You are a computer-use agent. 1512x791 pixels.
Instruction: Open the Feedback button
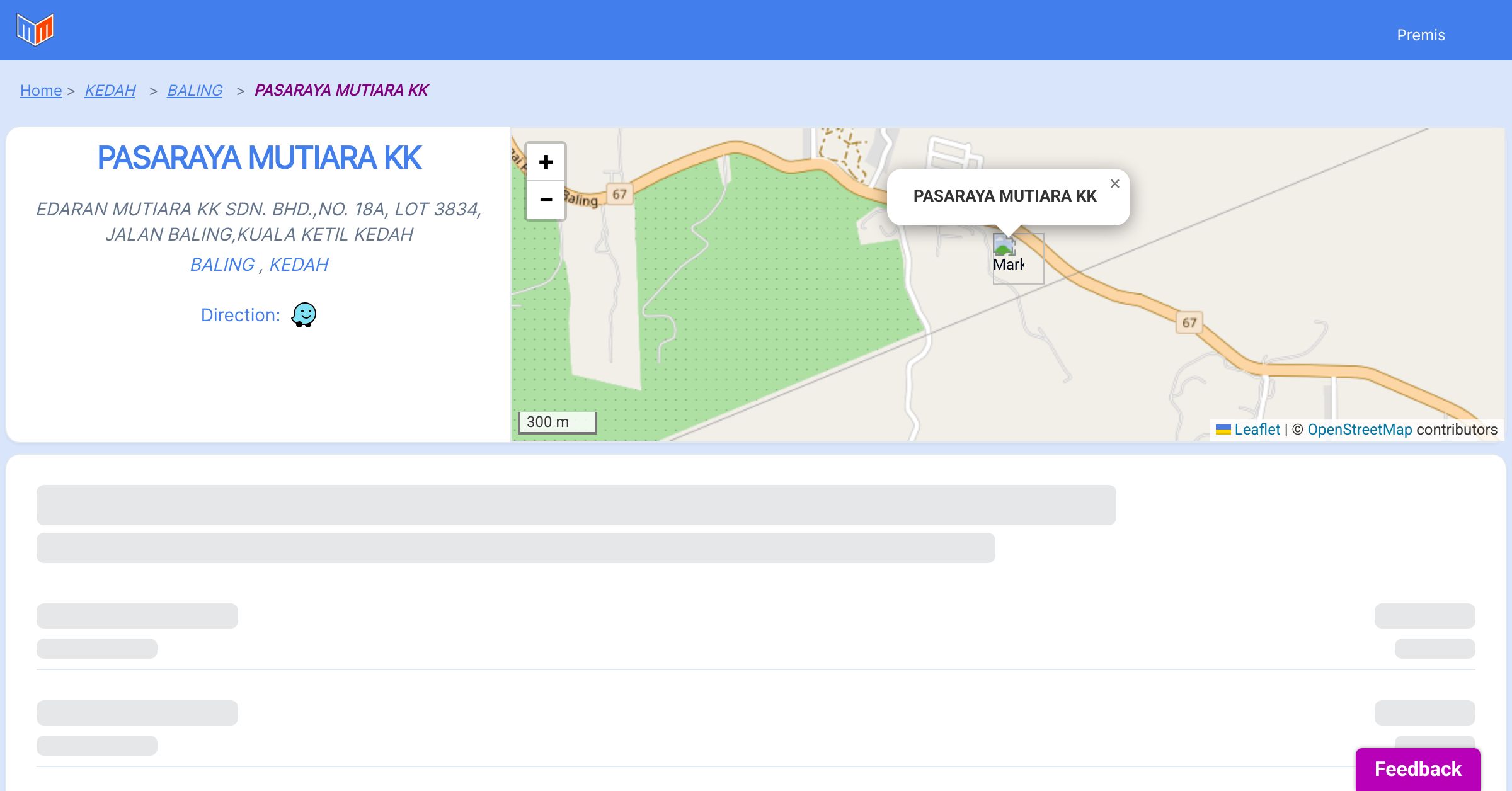point(1417,769)
